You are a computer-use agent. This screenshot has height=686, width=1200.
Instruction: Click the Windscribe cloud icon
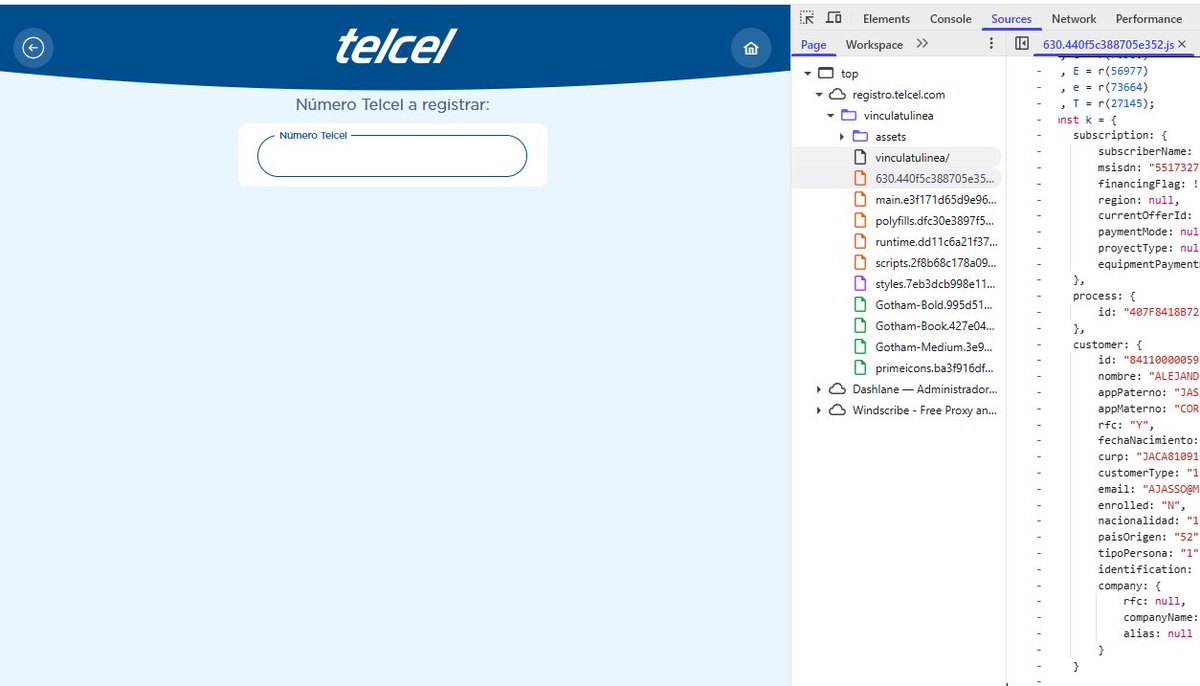[x=837, y=410]
